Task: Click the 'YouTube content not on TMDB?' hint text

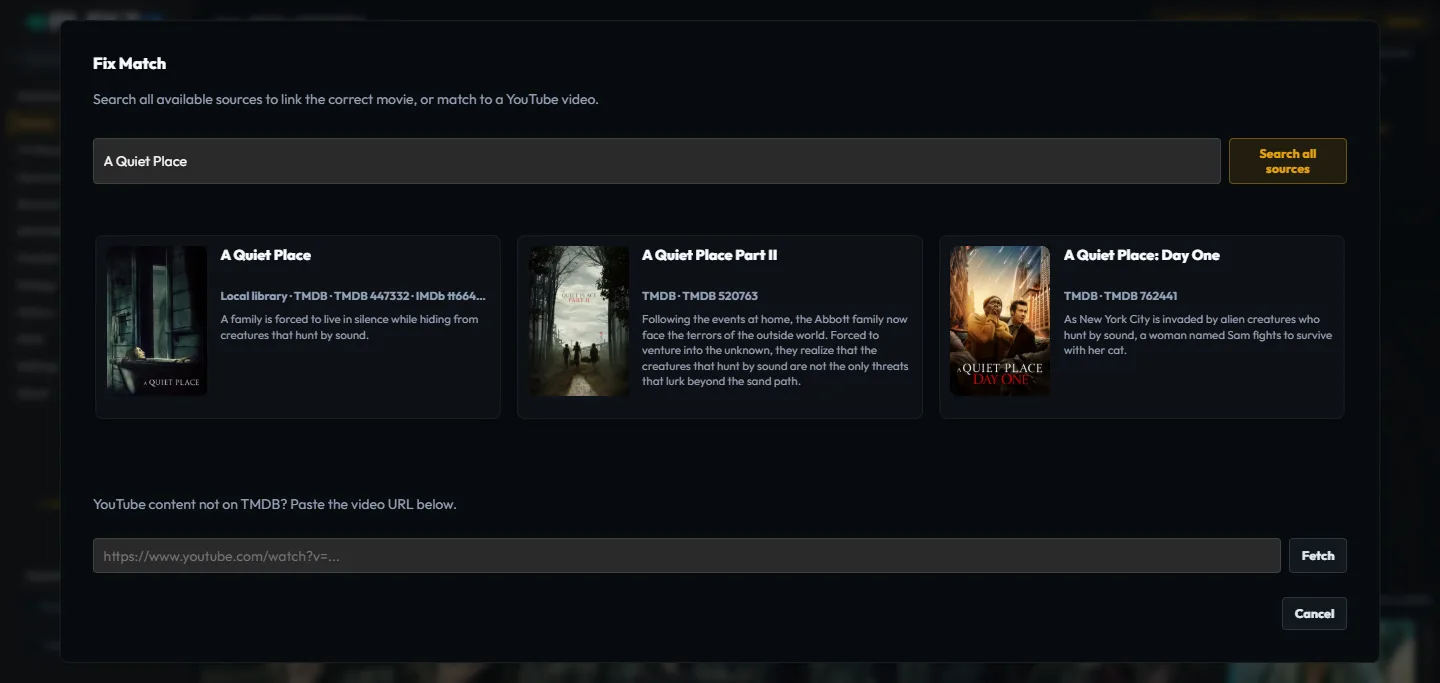Action: tap(275, 504)
